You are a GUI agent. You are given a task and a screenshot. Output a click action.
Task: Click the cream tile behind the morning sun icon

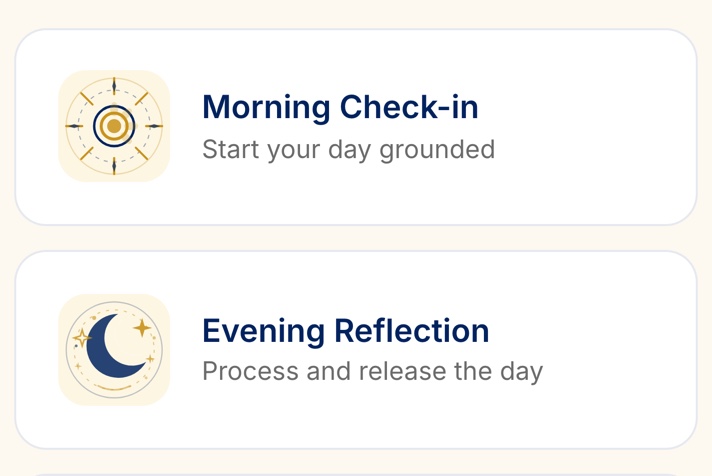pos(114,126)
